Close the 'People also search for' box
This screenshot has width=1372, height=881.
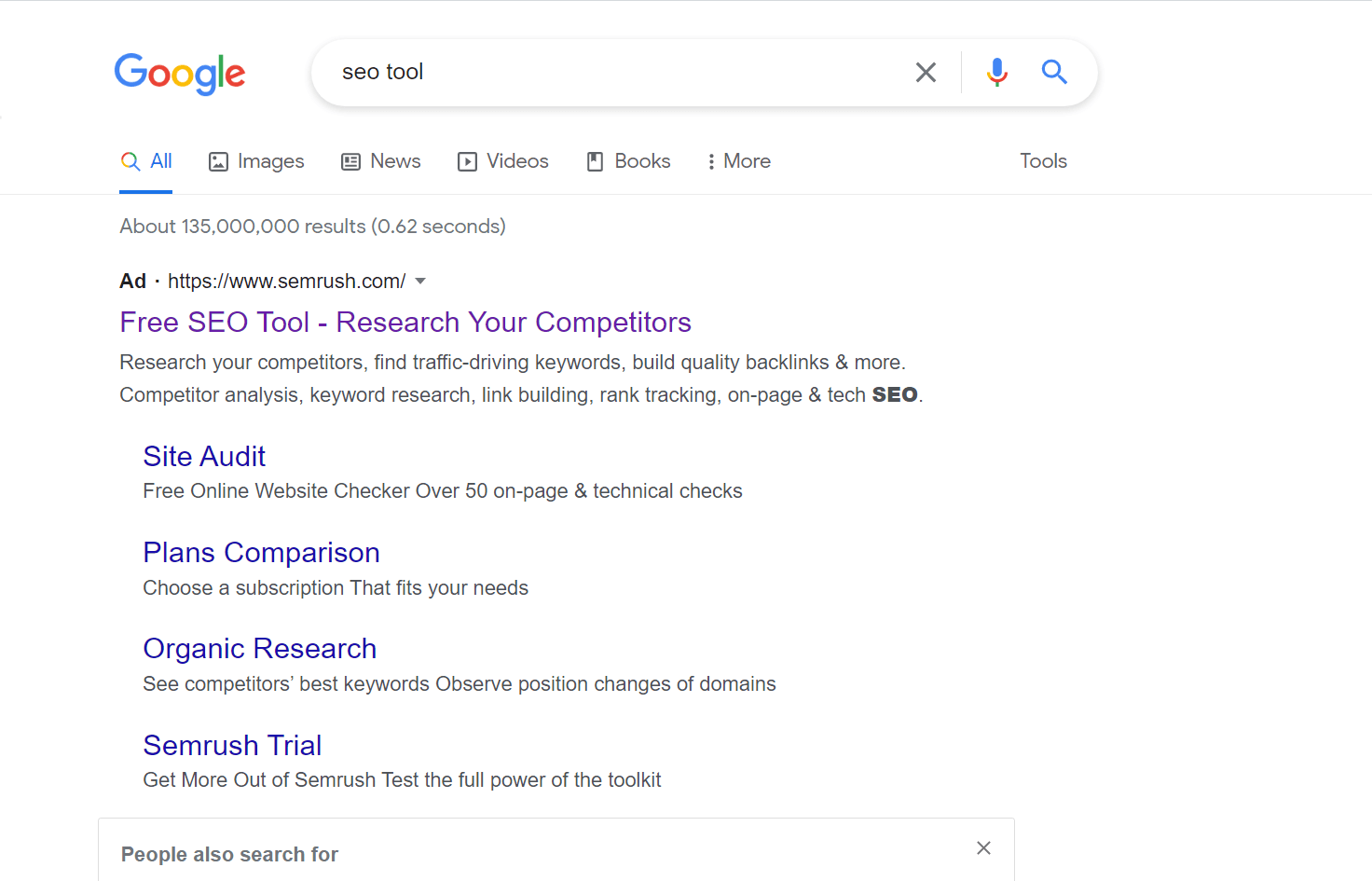tap(983, 847)
